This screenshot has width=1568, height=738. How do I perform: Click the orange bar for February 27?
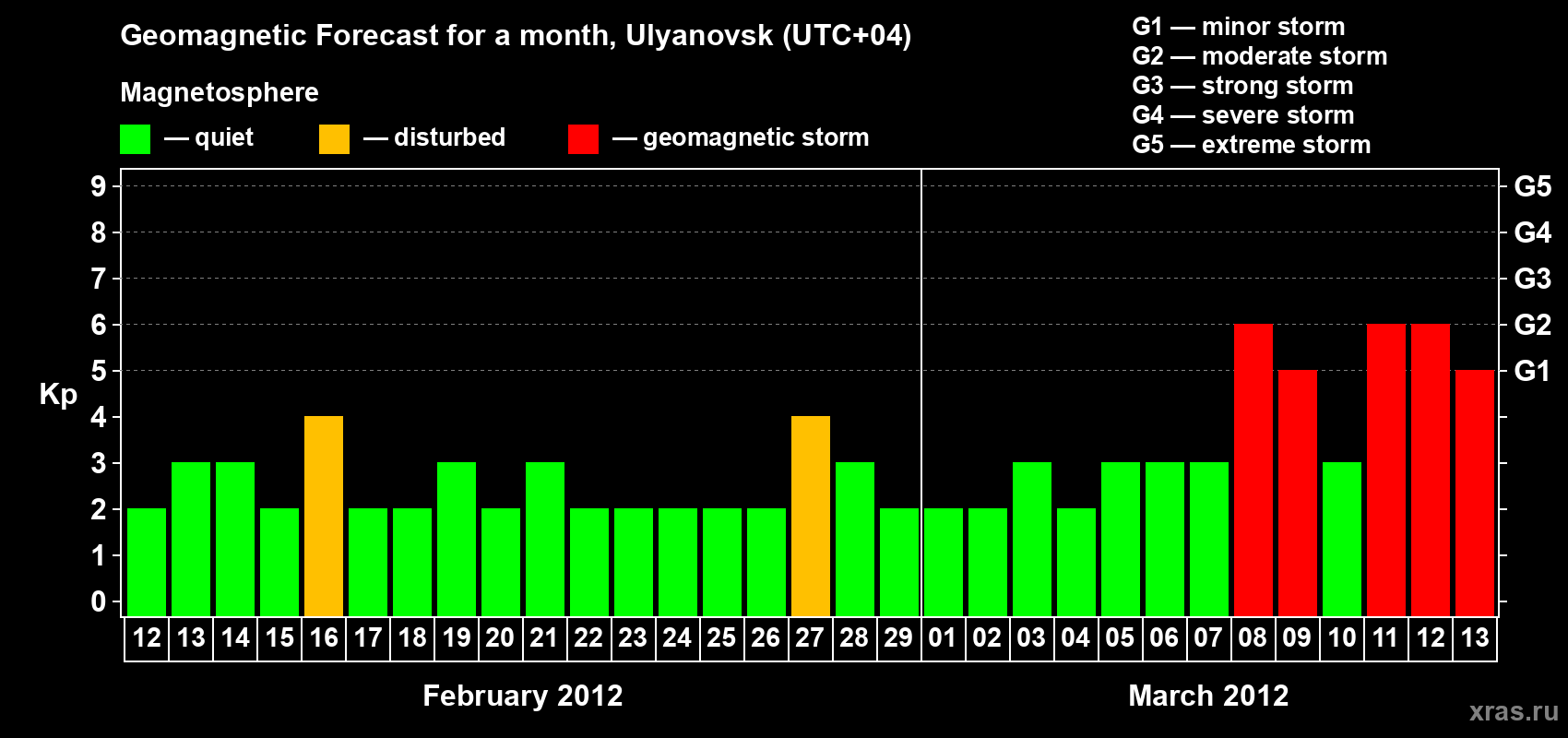pos(811,517)
